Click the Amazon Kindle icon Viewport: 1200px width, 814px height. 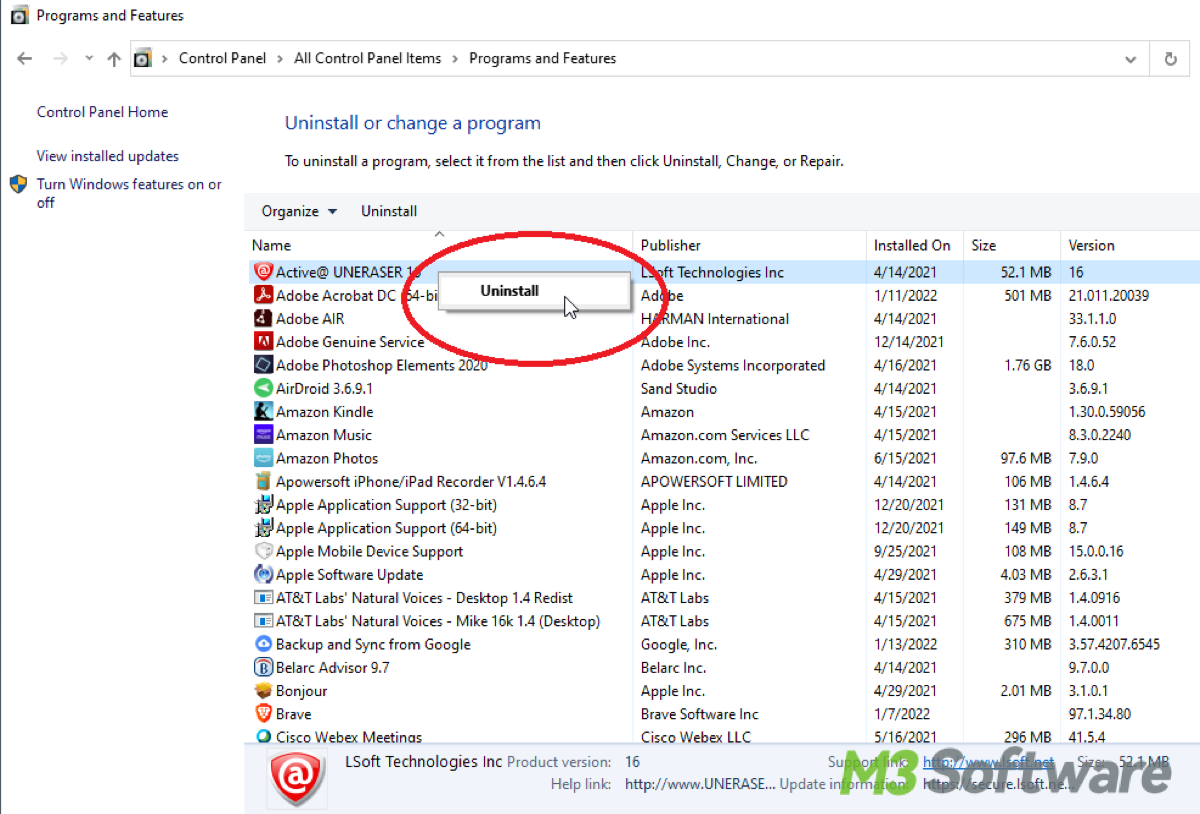click(263, 412)
